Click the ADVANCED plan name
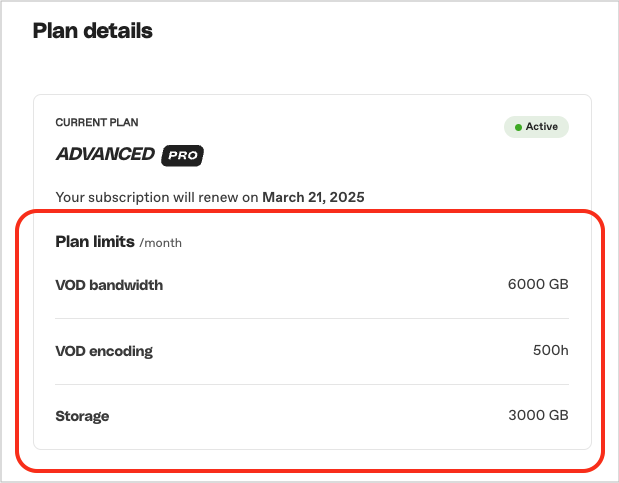 point(105,154)
